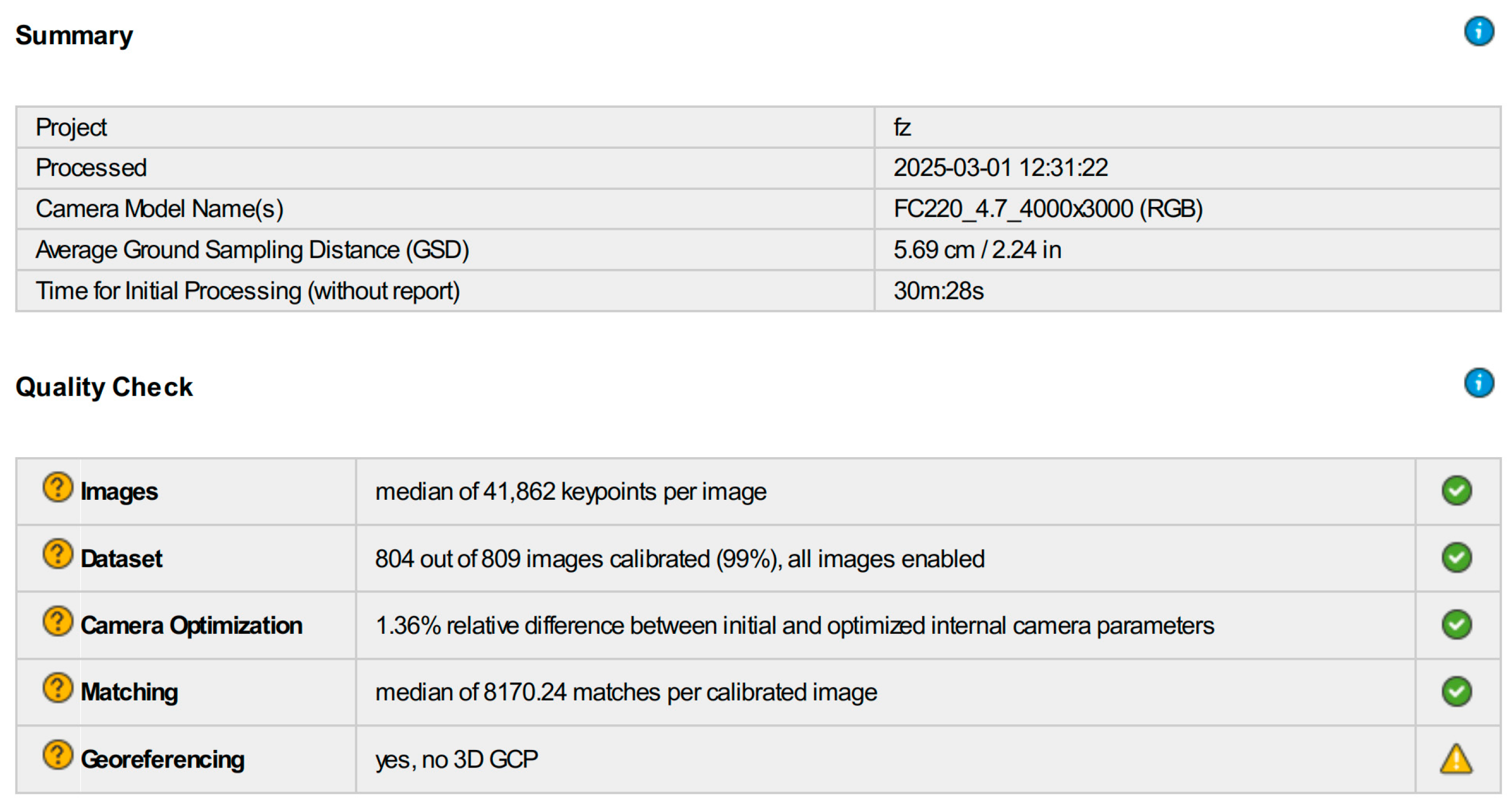Click the Quality Check info icon
The width and height of the screenshot is (1512, 806).
1478,384
